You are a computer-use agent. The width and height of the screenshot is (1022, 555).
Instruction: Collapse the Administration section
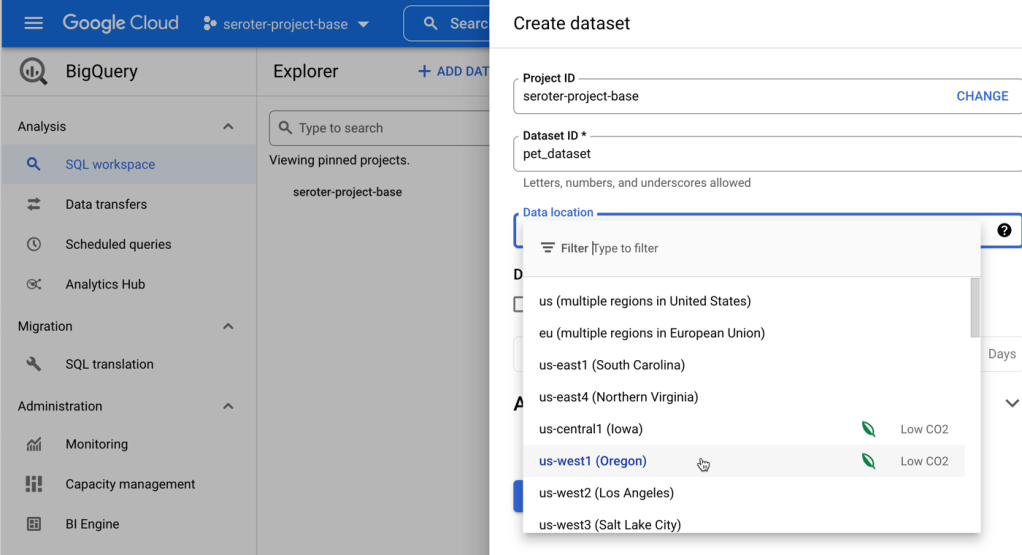coord(228,407)
